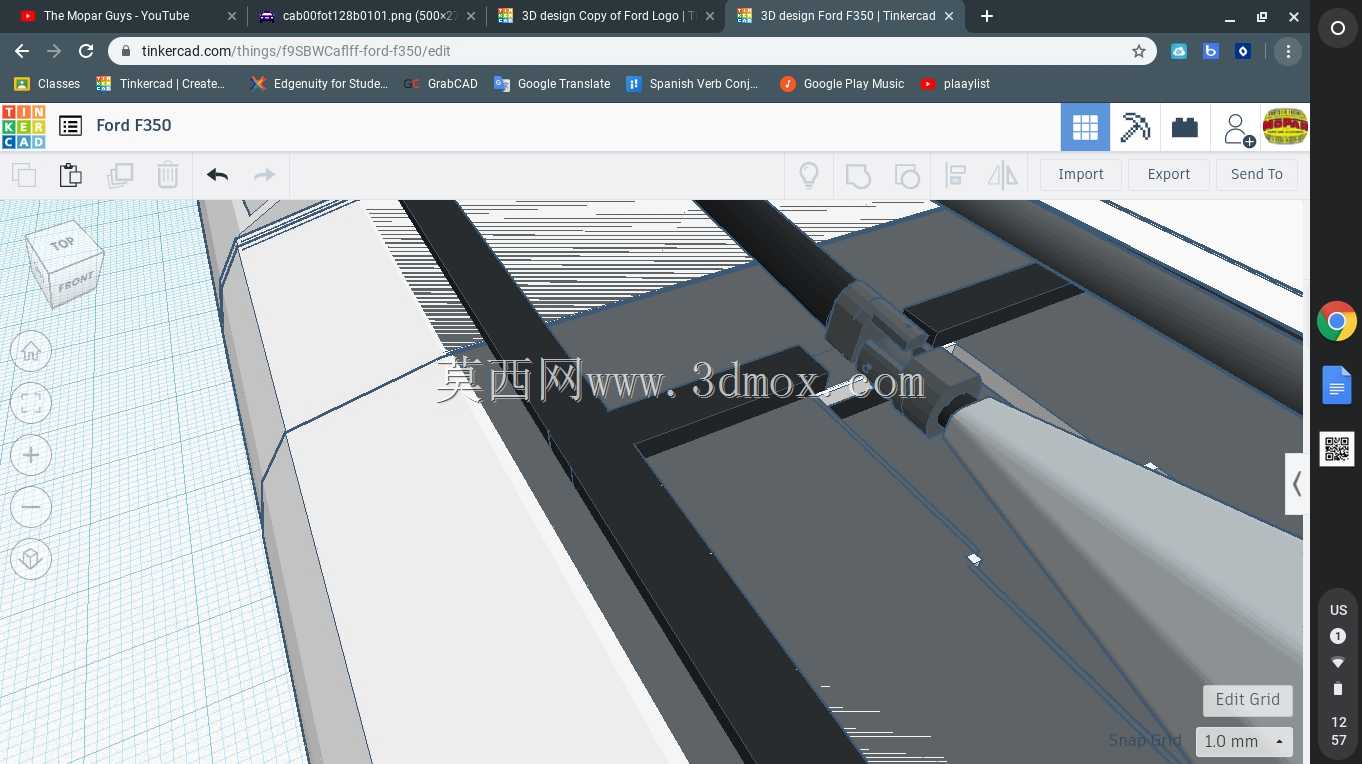Zoom in on the workplane
The width and height of the screenshot is (1362, 764).
31,456
